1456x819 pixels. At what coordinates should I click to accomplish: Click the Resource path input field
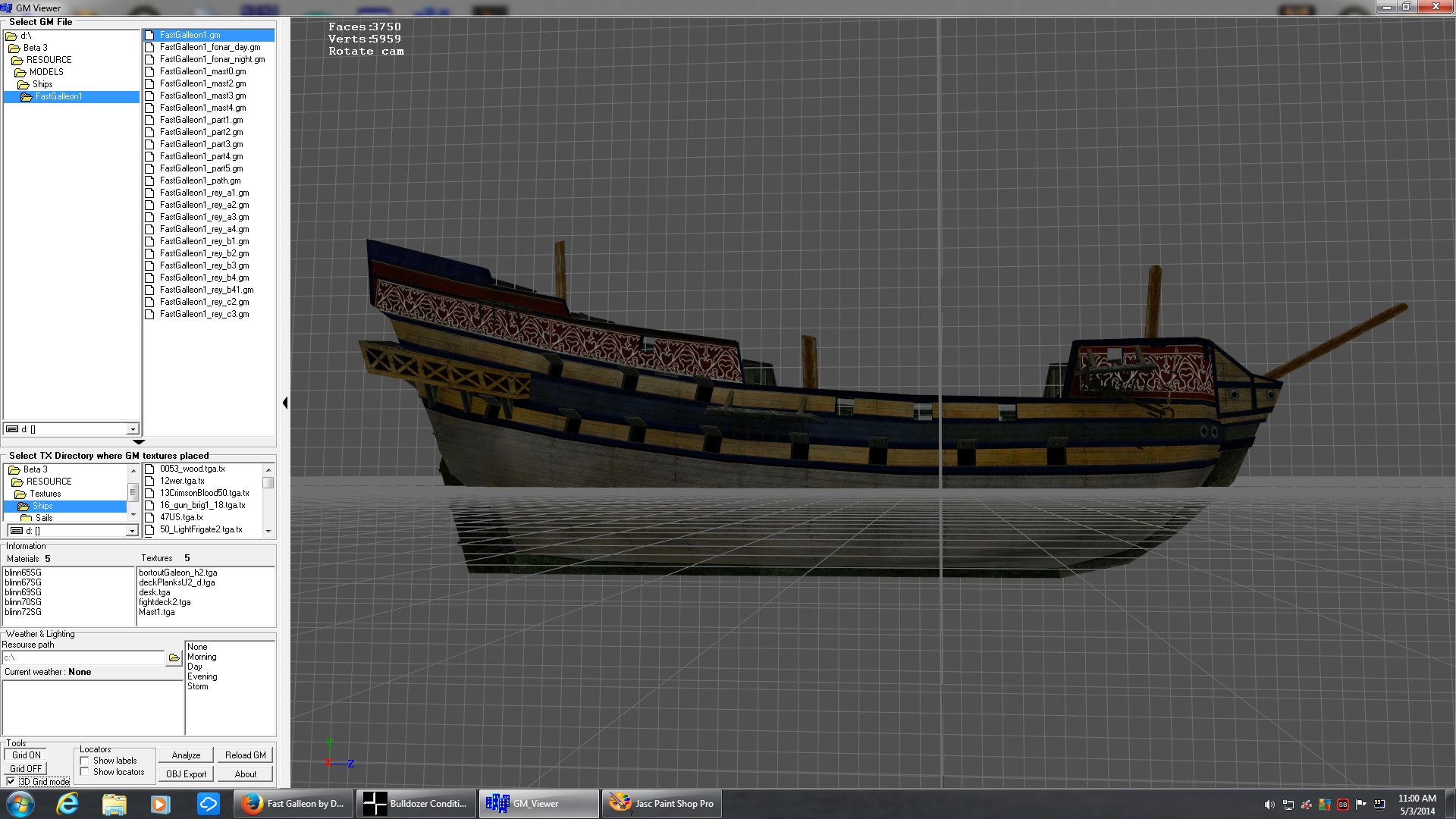click(x=83, y=657)
